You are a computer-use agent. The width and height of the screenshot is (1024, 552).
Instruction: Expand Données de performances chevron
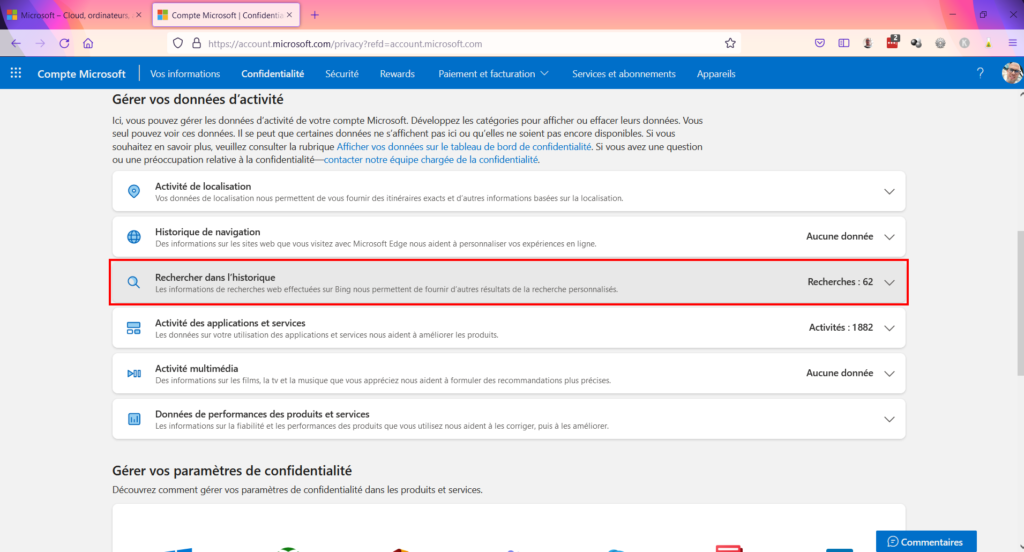[889, 419]
